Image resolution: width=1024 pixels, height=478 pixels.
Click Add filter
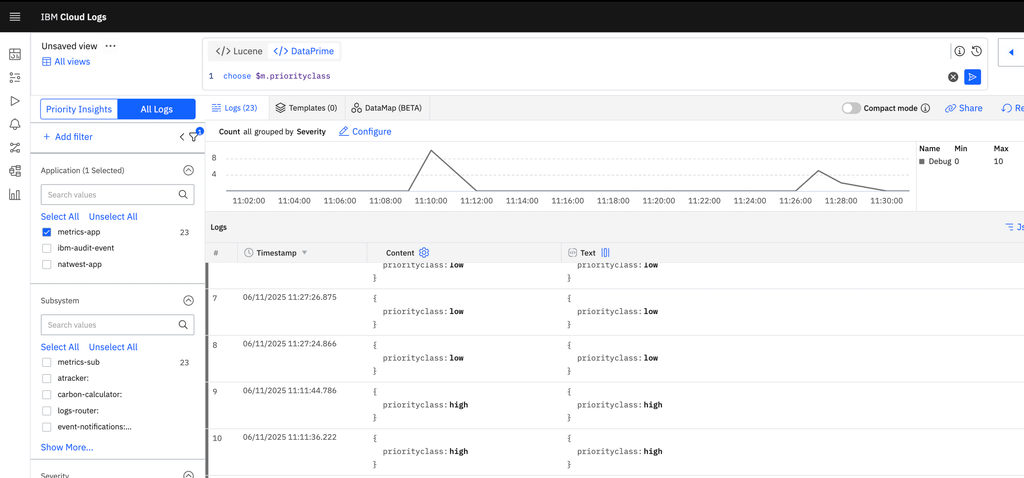[67, 137]
